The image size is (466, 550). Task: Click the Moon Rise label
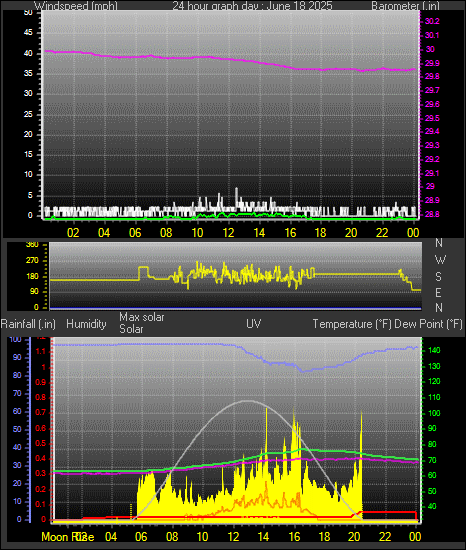[68, 537]
